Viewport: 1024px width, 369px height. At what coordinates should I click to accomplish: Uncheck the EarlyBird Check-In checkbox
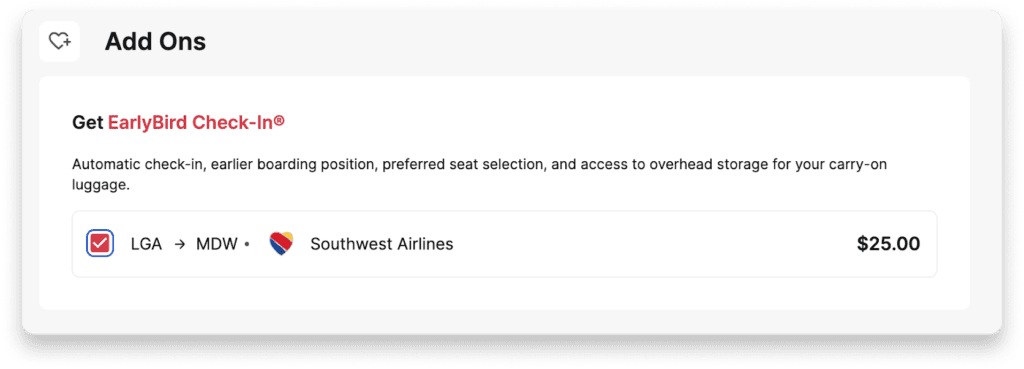point(100,244)
